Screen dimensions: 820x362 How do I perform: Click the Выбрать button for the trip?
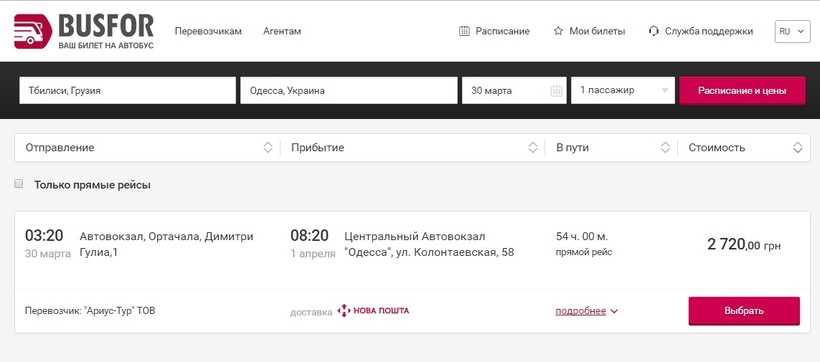coord(744,311)
